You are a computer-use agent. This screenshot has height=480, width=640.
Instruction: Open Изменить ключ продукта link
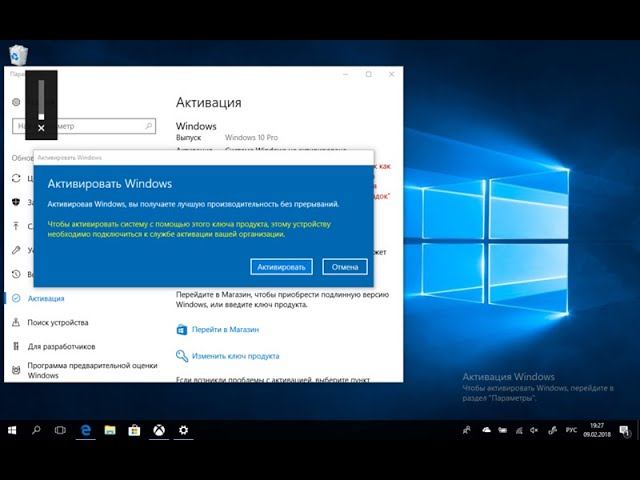tap(236, 356)
